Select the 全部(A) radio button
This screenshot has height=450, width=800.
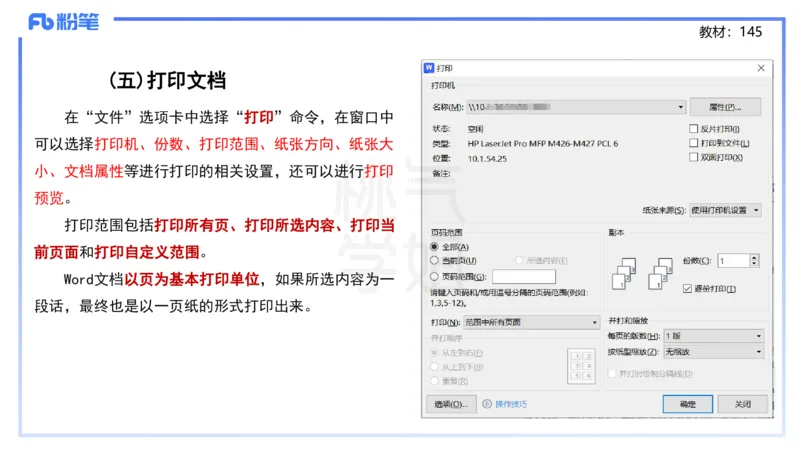pyautogui.click(x=434, y=247)
